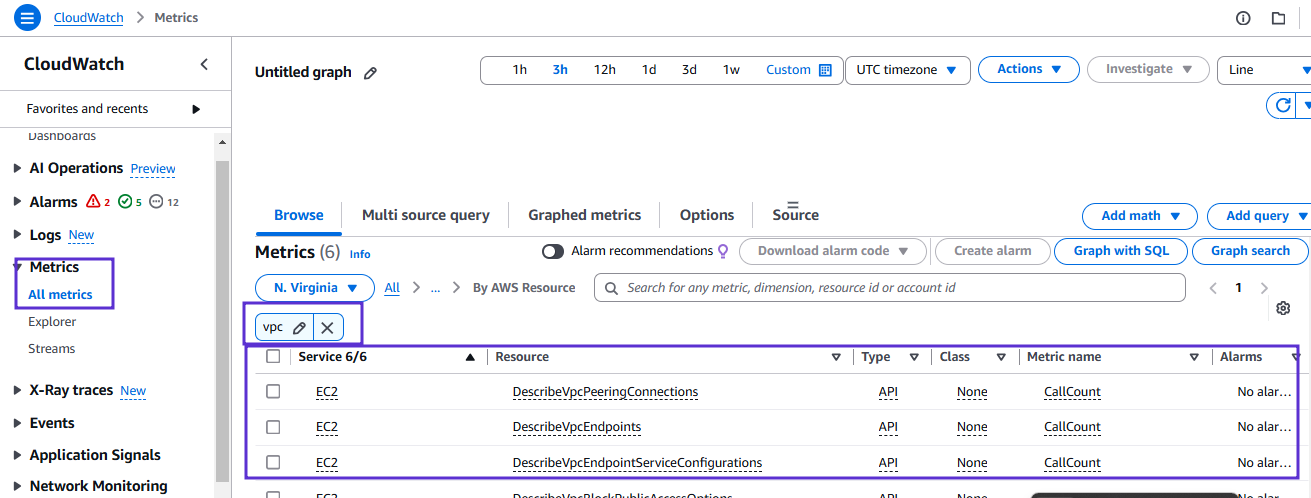Open Resource column filter arrow
Image resolution: width=1311 pixels, height=498 pixels.
[x=836, y=357]
